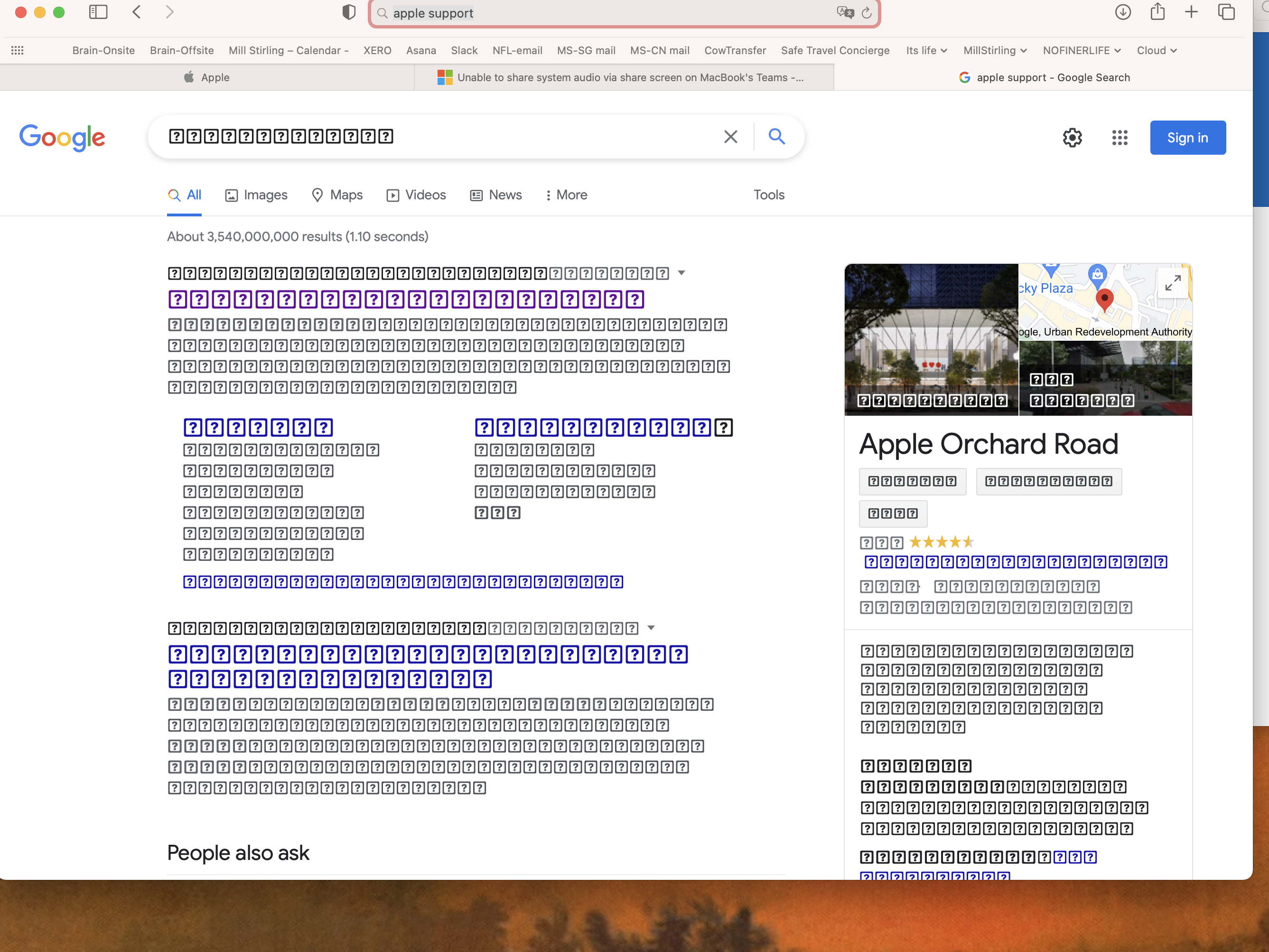Click the red map pin marker
The width and height of the screenshot is (1269, 952).
click(x=1104, y=300)
